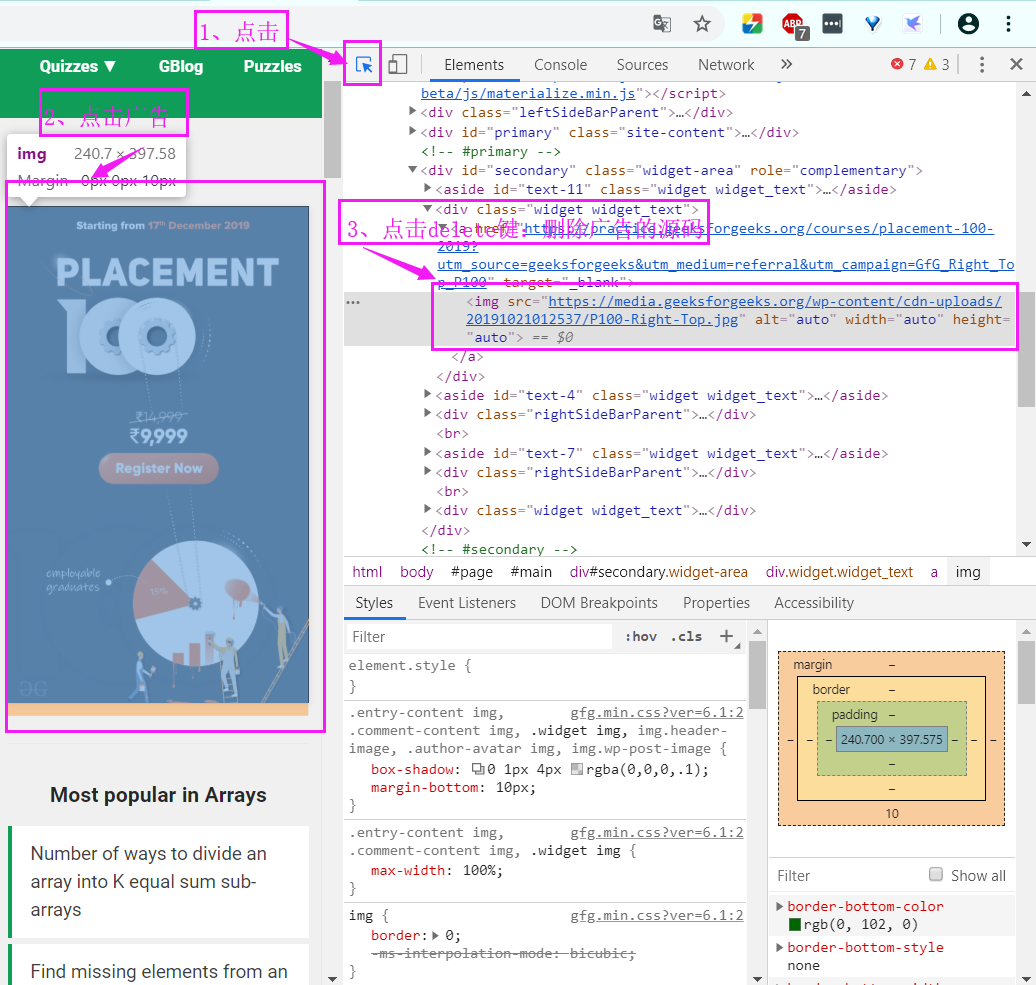
Task: Toggle Show all computed styles checkbox
Action: [936, 874]
